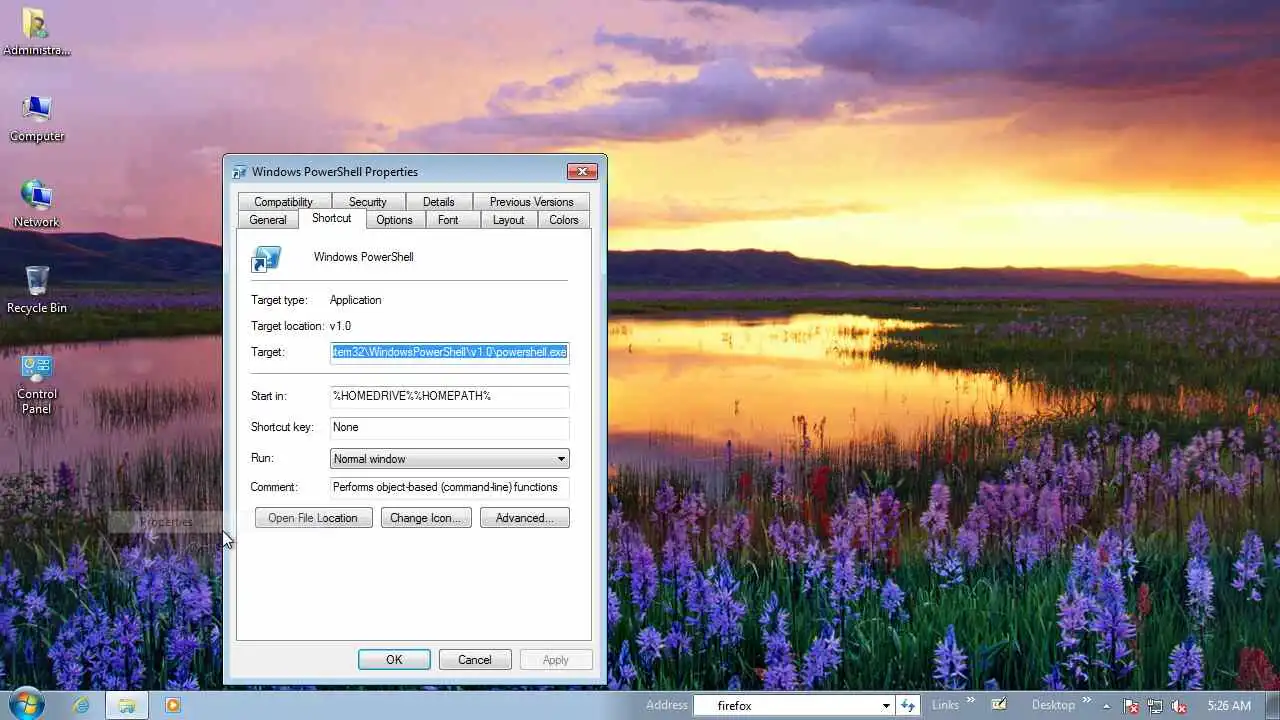
Task: Switch to the Options tab
Action: click(x=394, y=220)
